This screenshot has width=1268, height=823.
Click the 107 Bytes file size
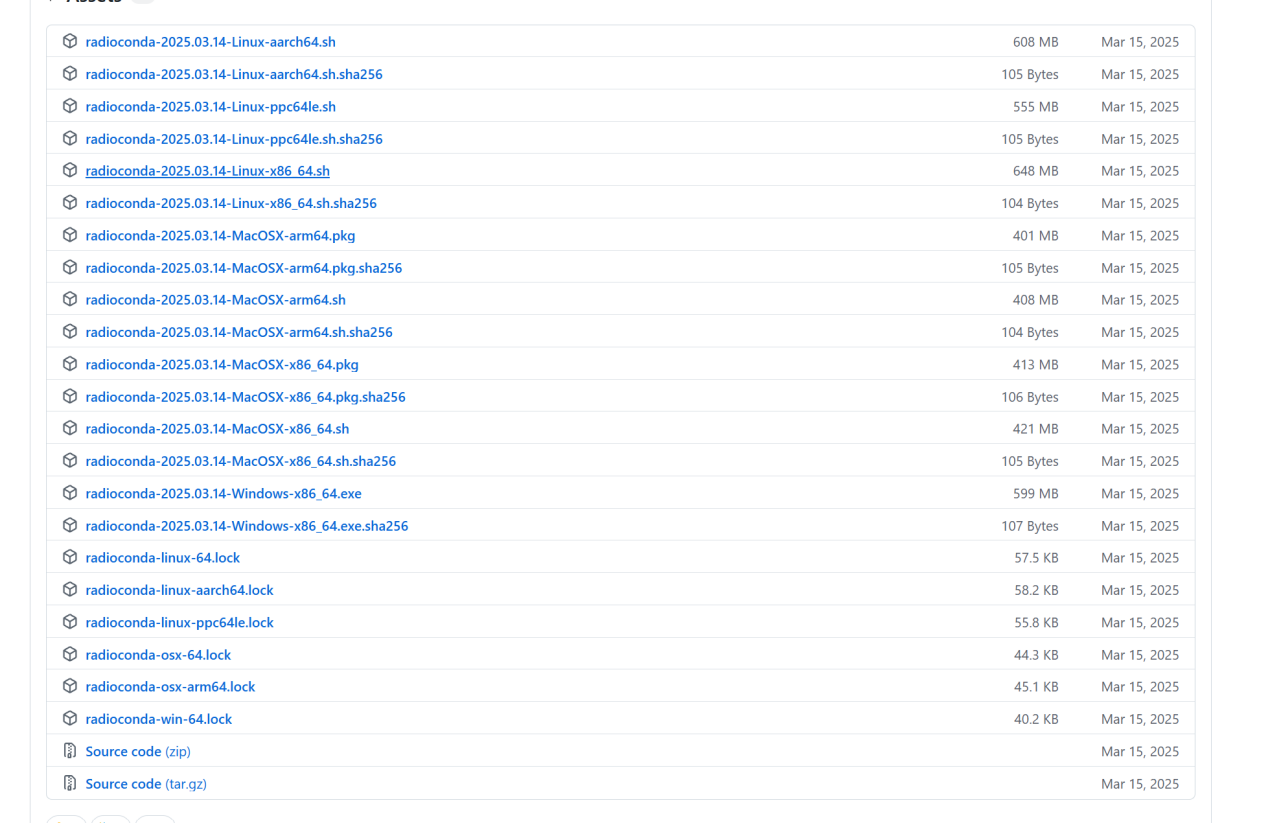pos(1030,526)
